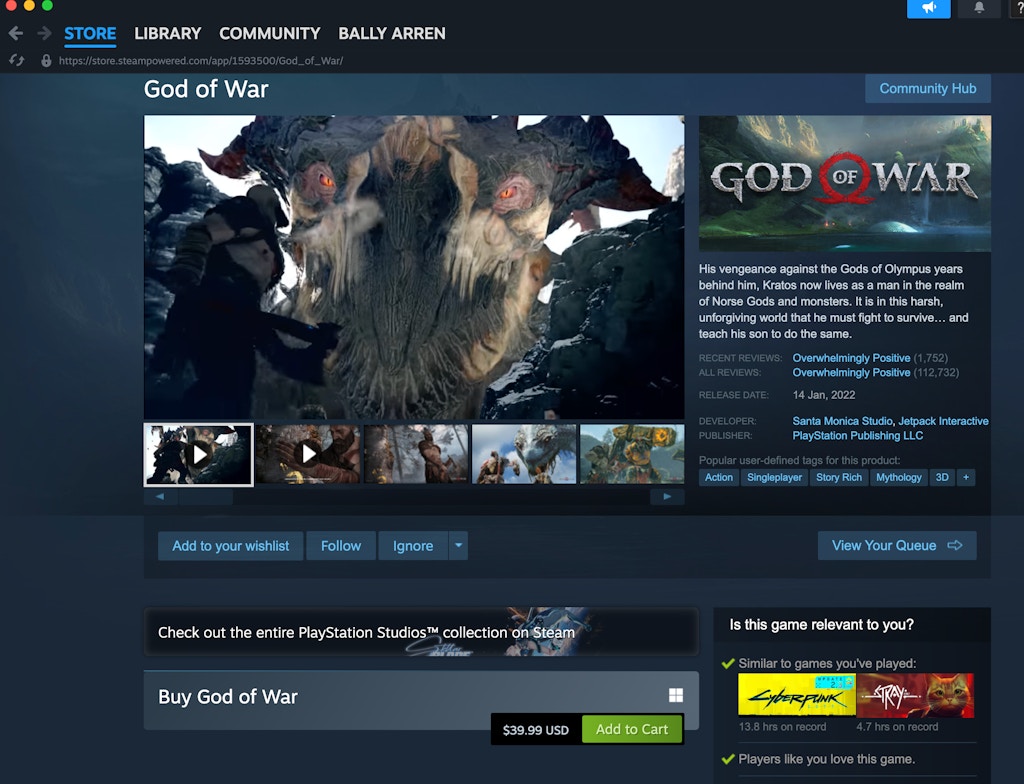Open publisher PlayStation Publishing LLC link
Image resolution: width=1024 pixels, height=784 pixels.
pyautogui.click(x=857, y=436)
